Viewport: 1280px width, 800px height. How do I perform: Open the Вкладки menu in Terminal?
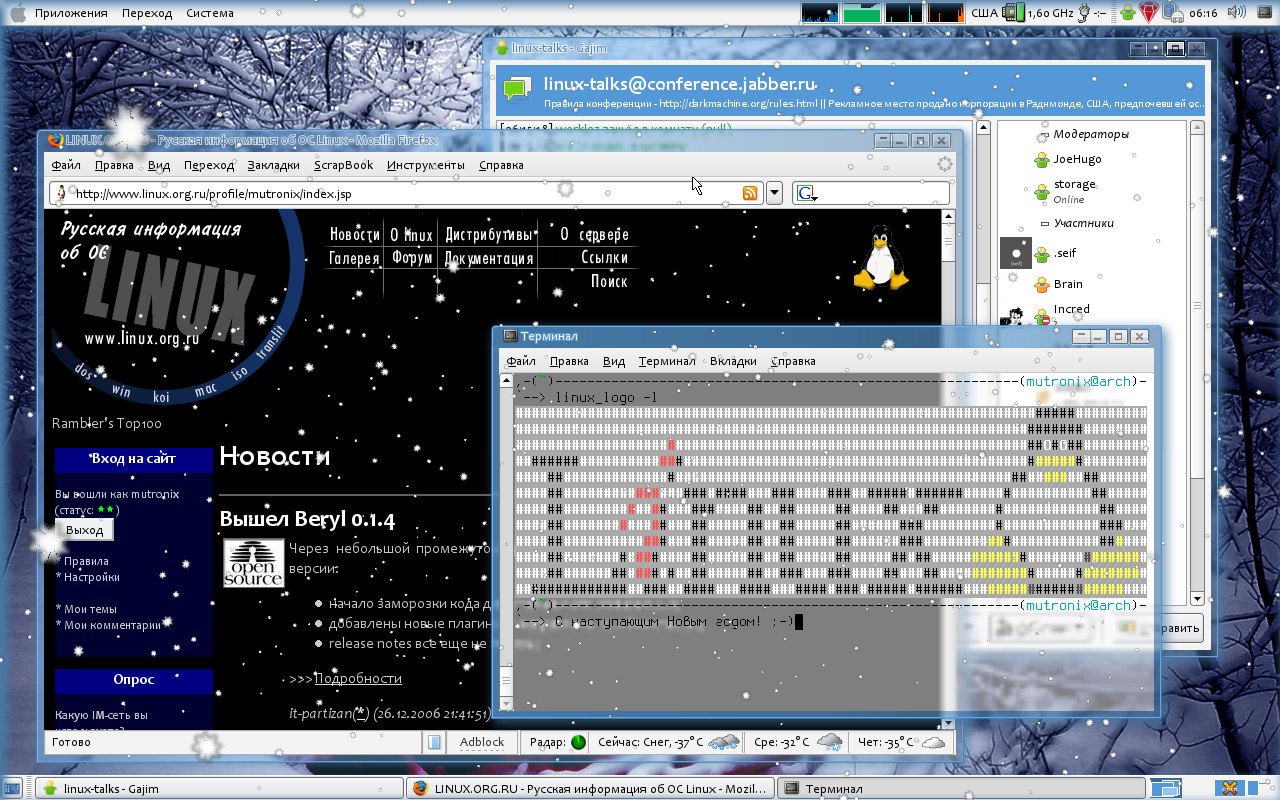(733, 361)
